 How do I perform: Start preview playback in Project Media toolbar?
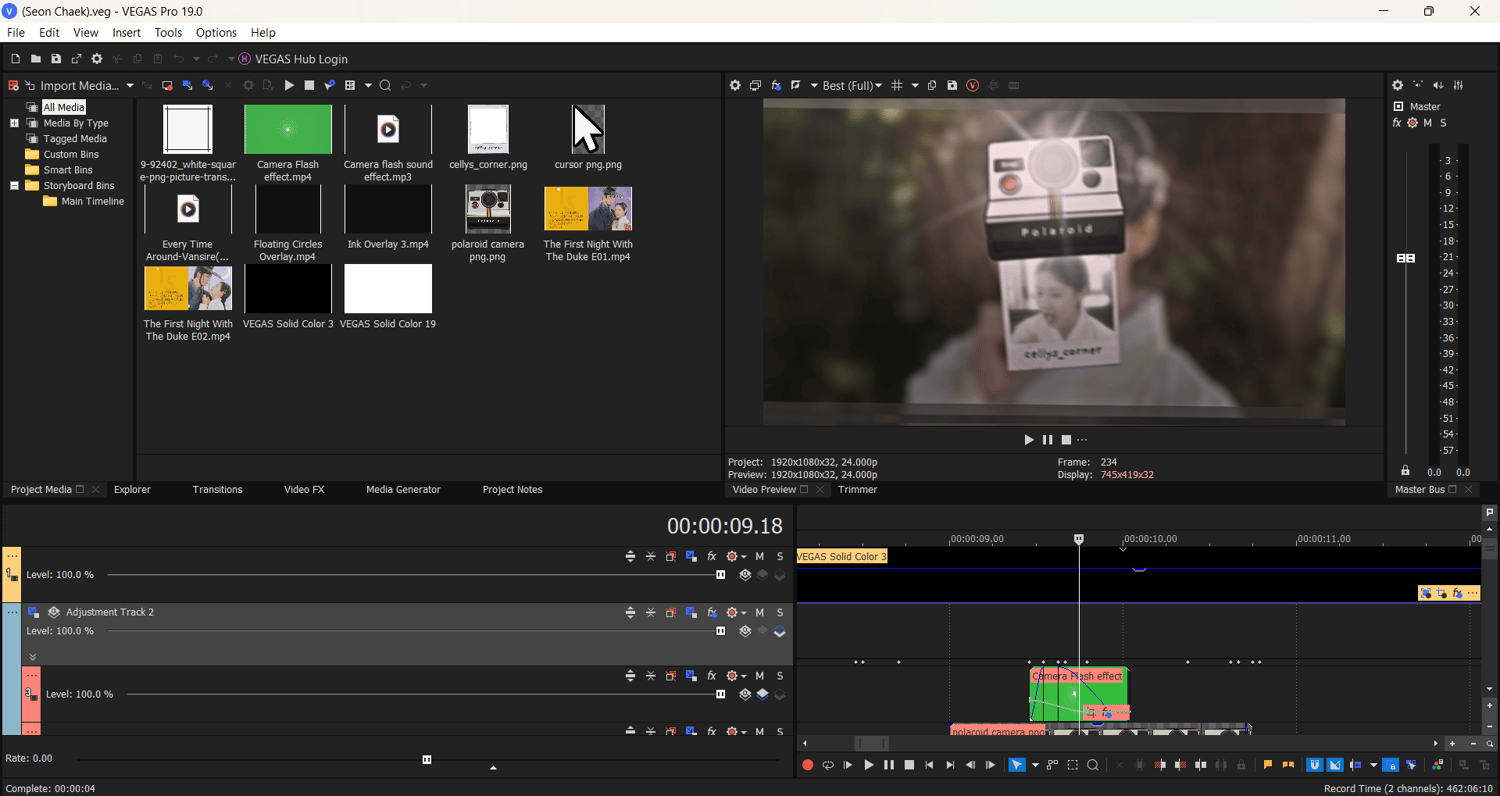[289, 86]
